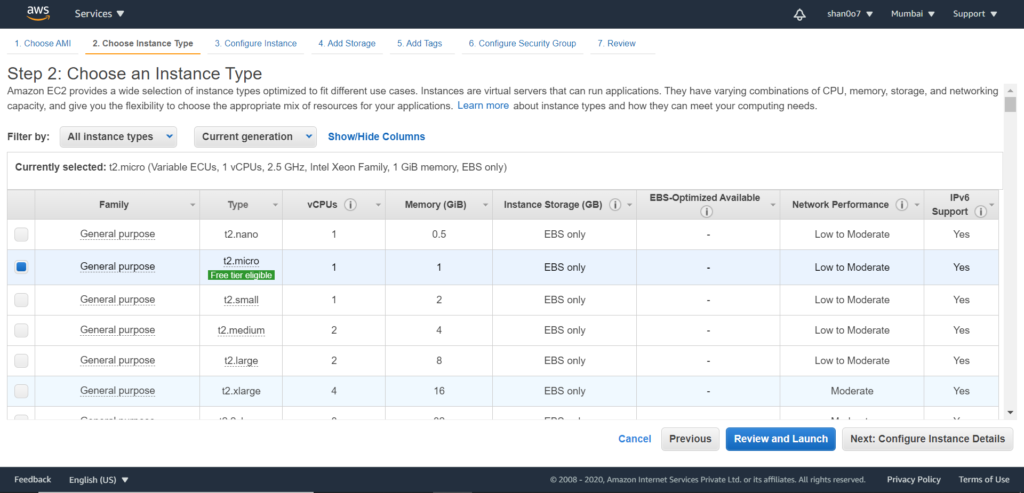
Task: Click the page scrollbar up arrow
Action: click(1010, 90)
